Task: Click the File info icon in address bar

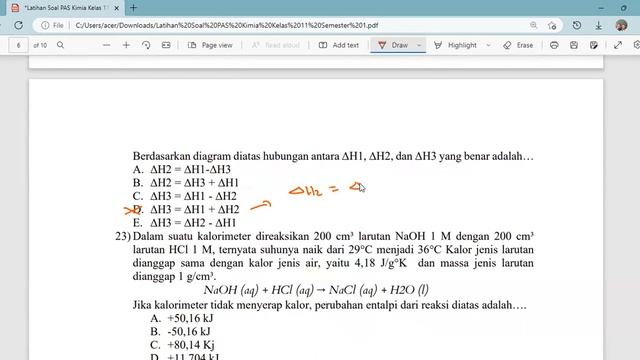Action: click(x=45, y=25)
